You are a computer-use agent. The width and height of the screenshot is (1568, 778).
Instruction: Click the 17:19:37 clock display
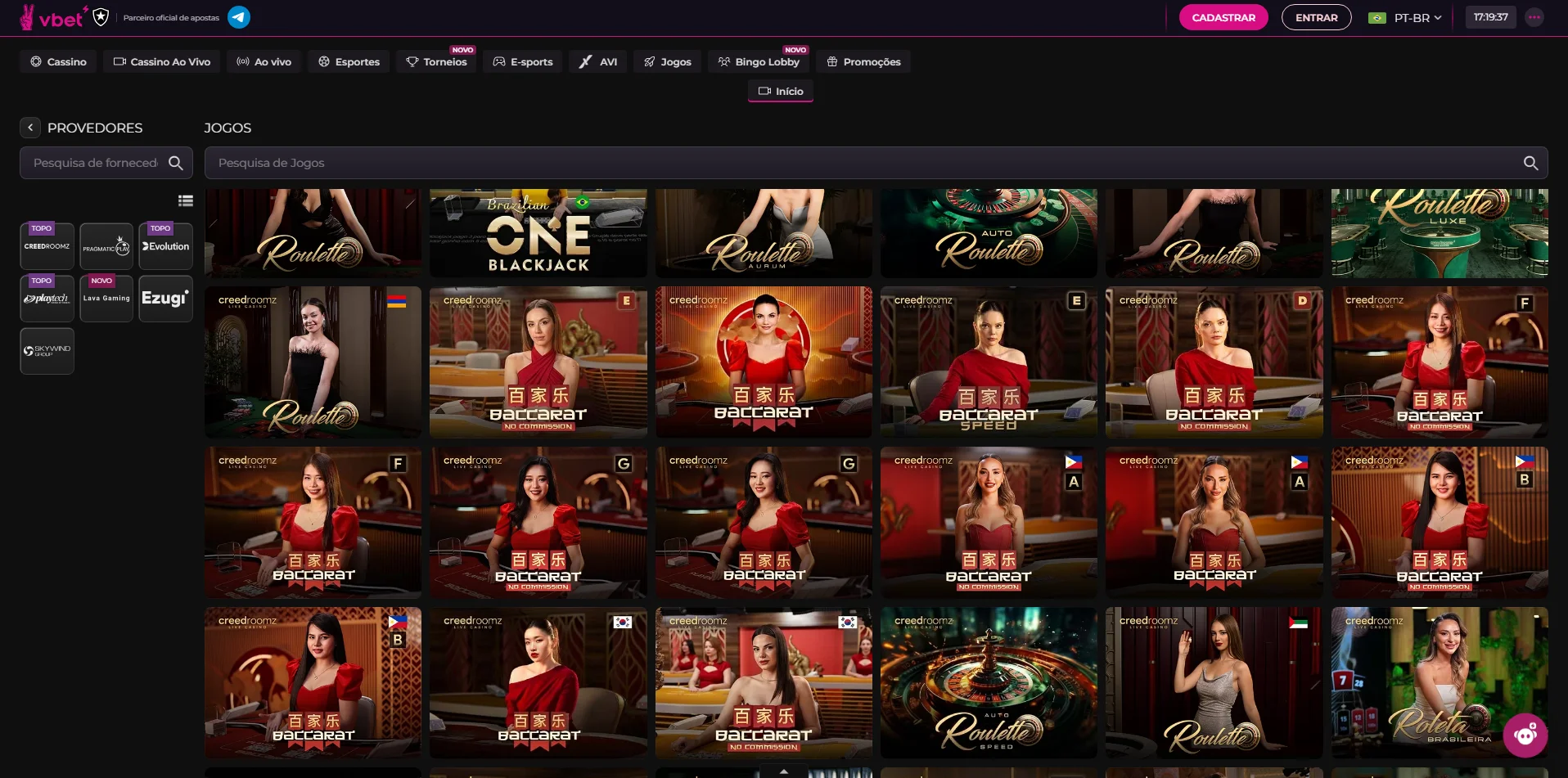coord(1490,17)
